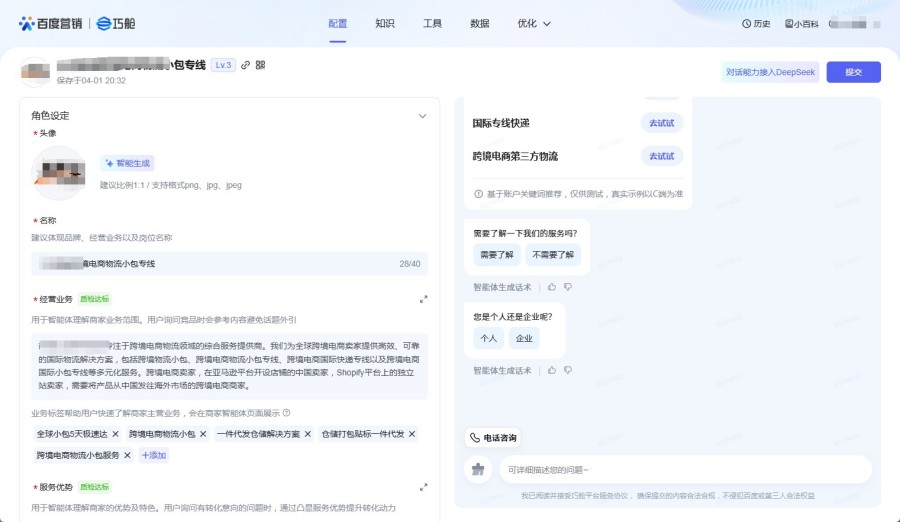The image size is (900, 522).
Task: Click the plugin icon beside chat input
Action: click(x=478, y=469)
